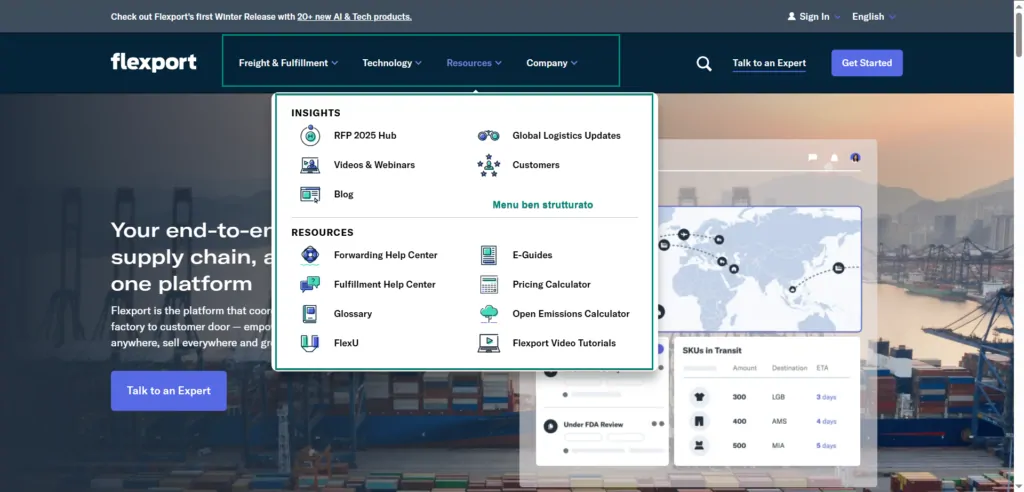Screen dimensions: 1024x492
Task: Click the Pricing Calculator icon
Action: 488,285
